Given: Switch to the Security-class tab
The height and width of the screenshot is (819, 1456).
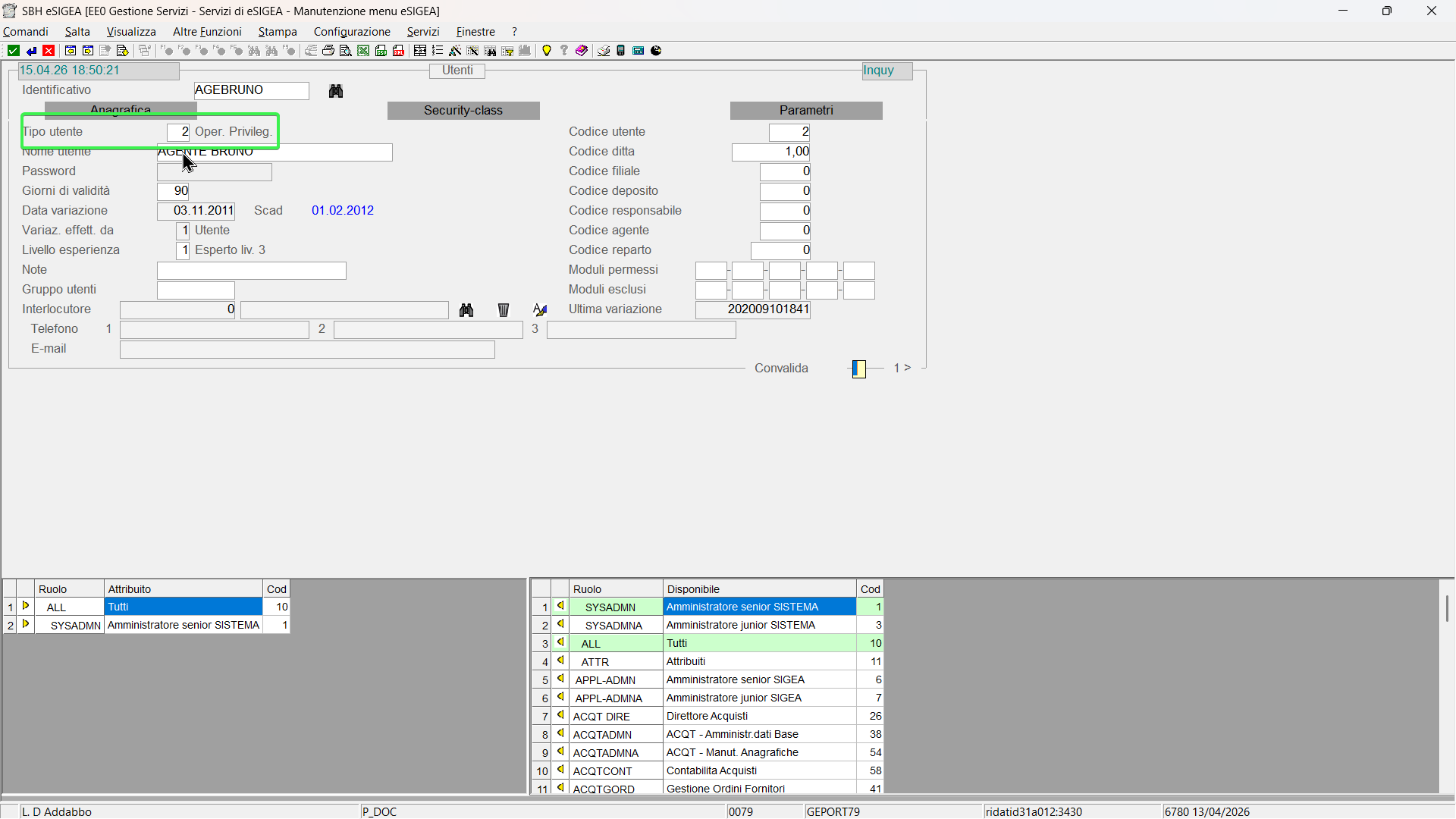Looking at the screenshot, I should [x=463, y=111].
